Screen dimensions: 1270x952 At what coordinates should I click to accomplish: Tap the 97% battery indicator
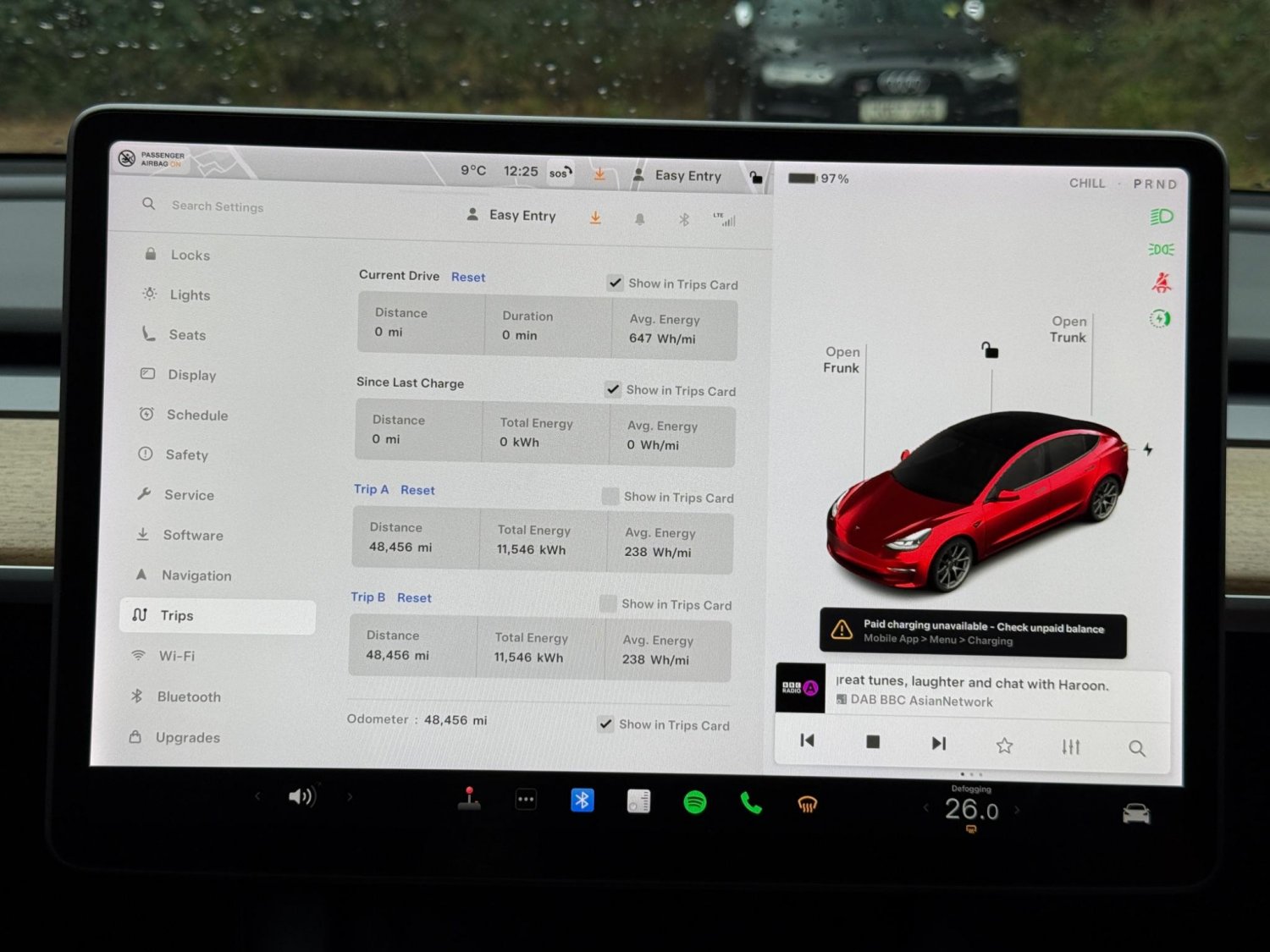point(818,179)
